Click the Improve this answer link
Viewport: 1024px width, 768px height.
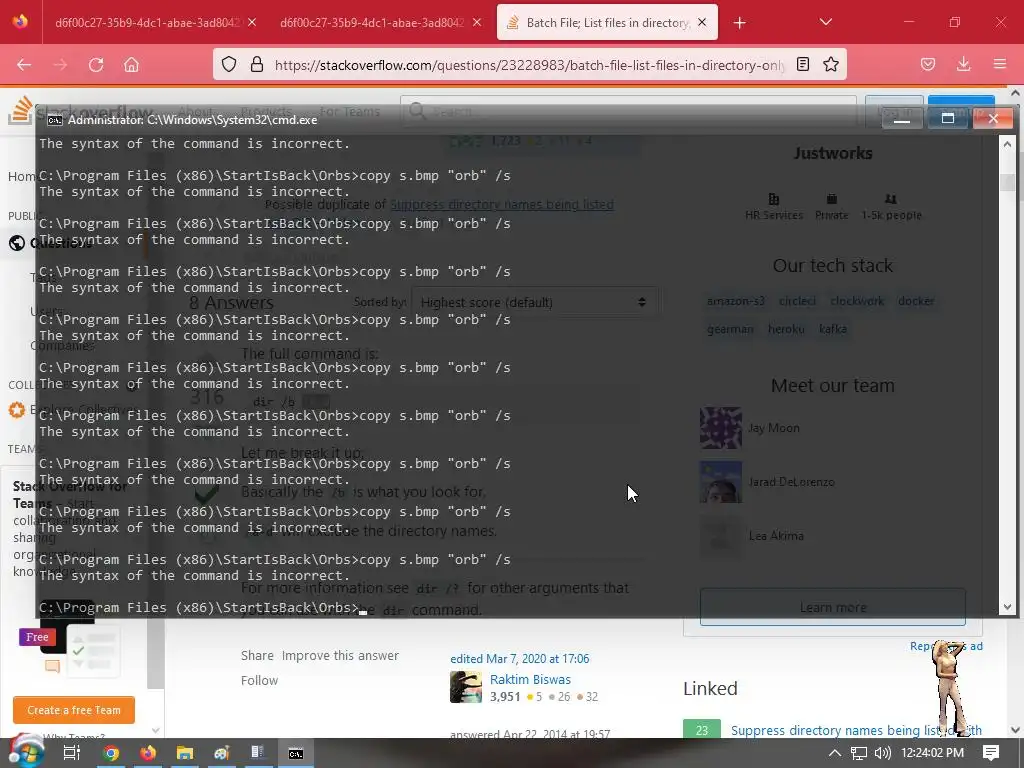[340, 656]
